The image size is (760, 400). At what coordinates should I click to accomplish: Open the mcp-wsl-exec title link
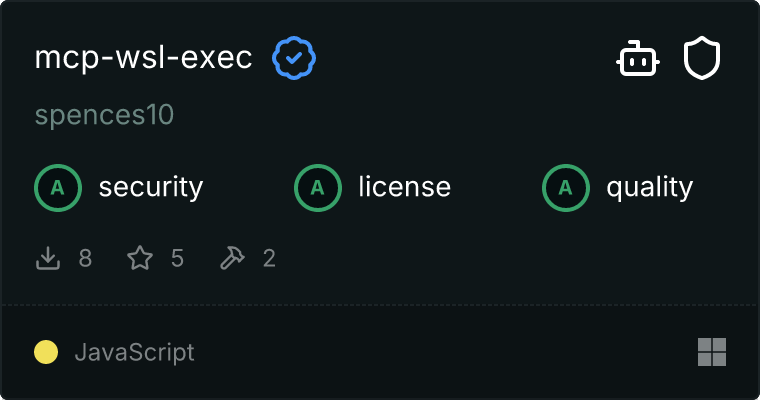coord(143,59)
